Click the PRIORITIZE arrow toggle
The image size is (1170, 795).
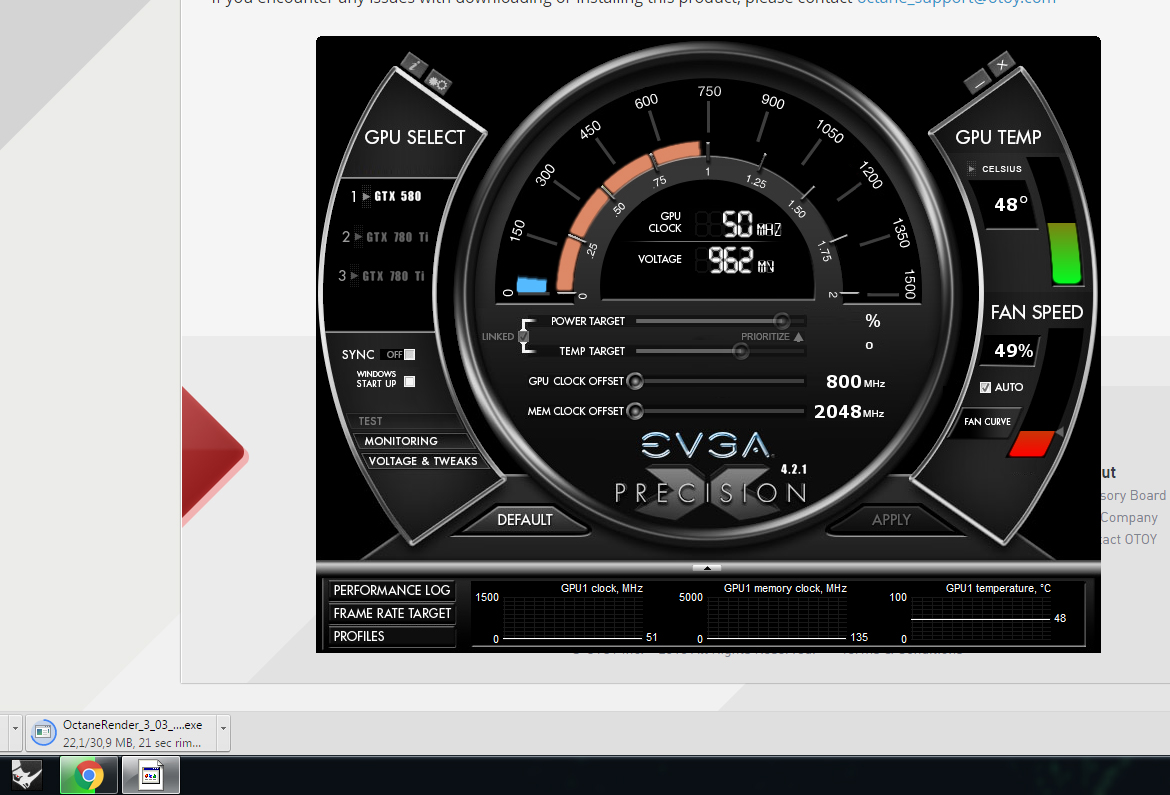[798, 337]
